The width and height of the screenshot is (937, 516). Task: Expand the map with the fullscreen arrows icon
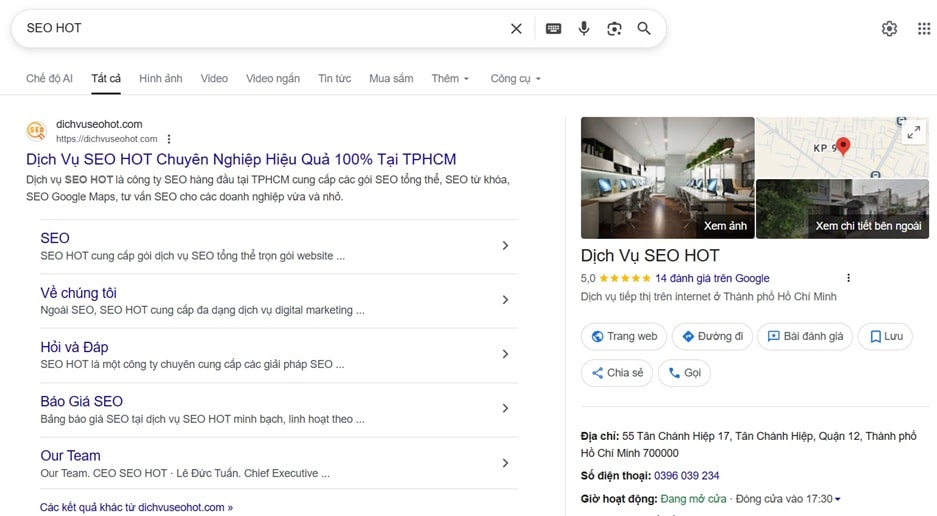[914, 132]
